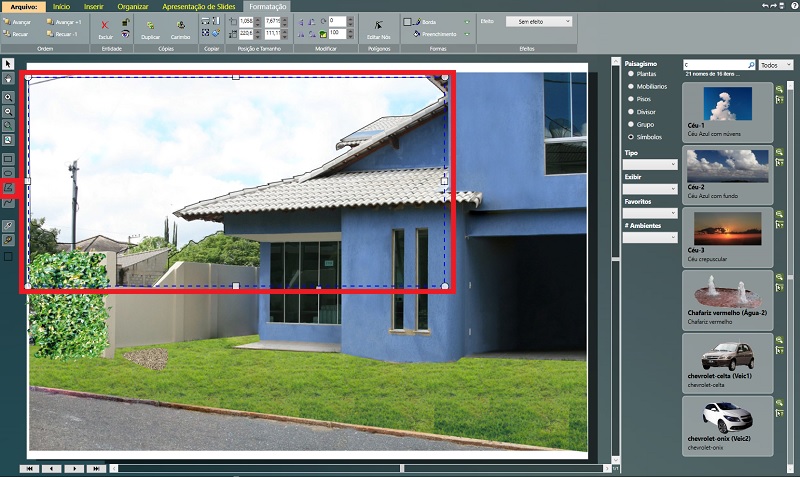This screenshot has width=800, height=477.
Task: Click the zoom in magnifier tool
Action: tap(9, 98)
